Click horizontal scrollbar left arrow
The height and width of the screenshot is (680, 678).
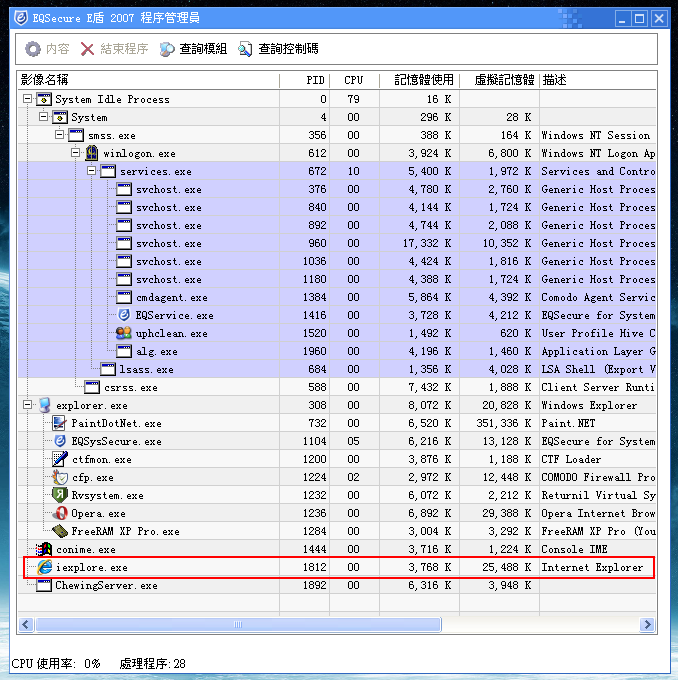click(x=26, y=624)
